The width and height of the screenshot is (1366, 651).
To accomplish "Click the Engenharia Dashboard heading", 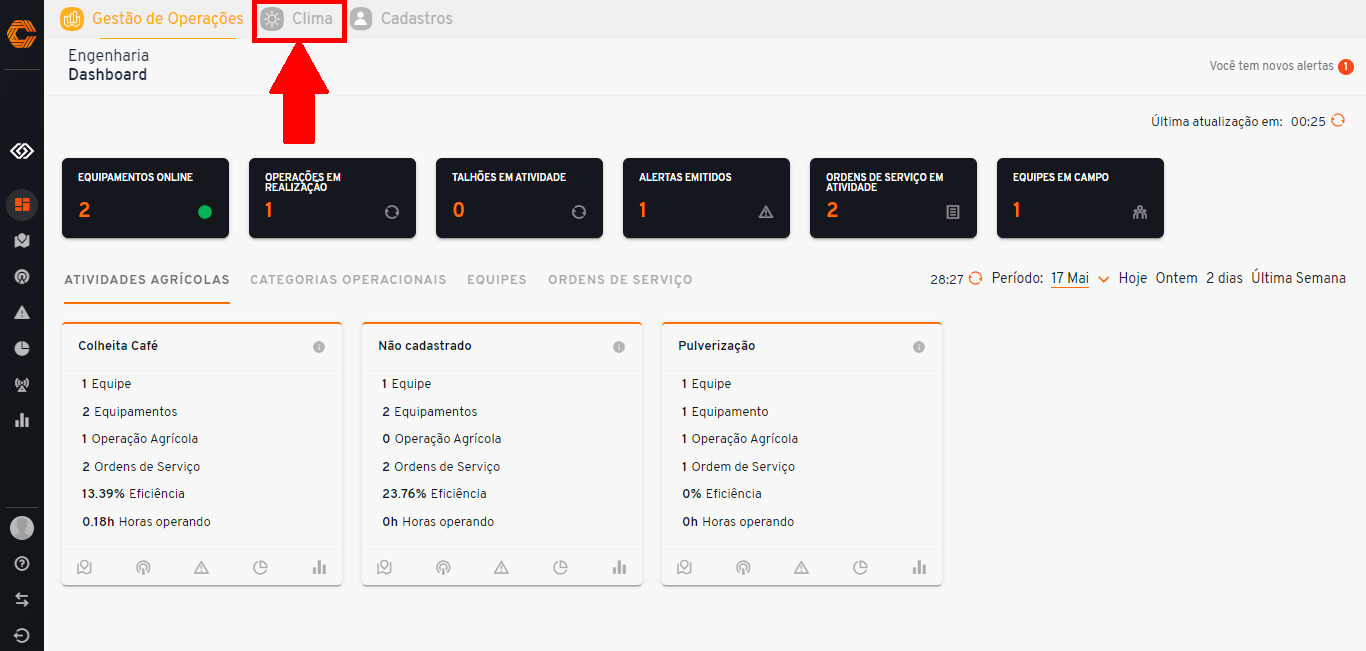I will tap(108, 65).
